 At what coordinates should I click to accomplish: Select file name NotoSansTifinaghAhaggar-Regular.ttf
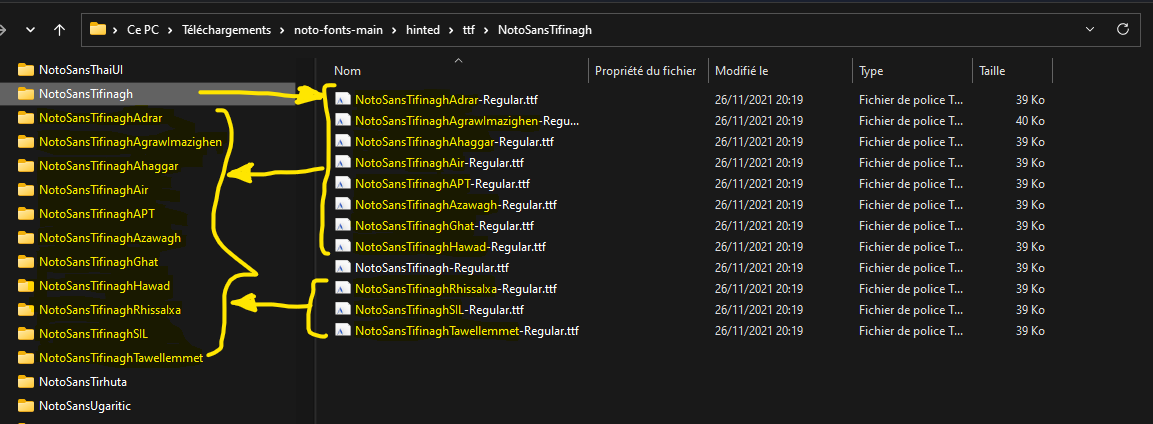(454, 141)
